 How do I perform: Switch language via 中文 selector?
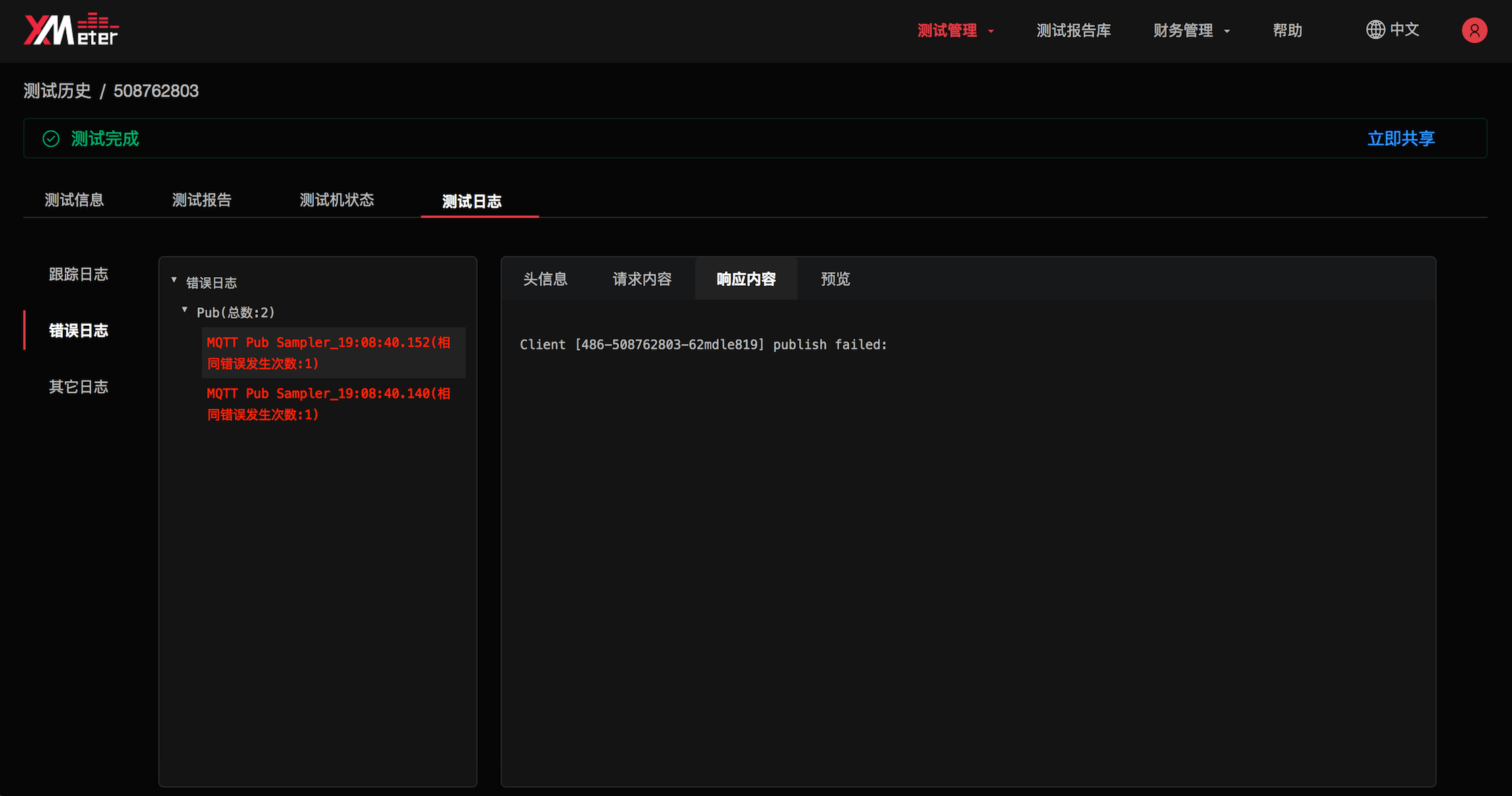coord(1405,30)
